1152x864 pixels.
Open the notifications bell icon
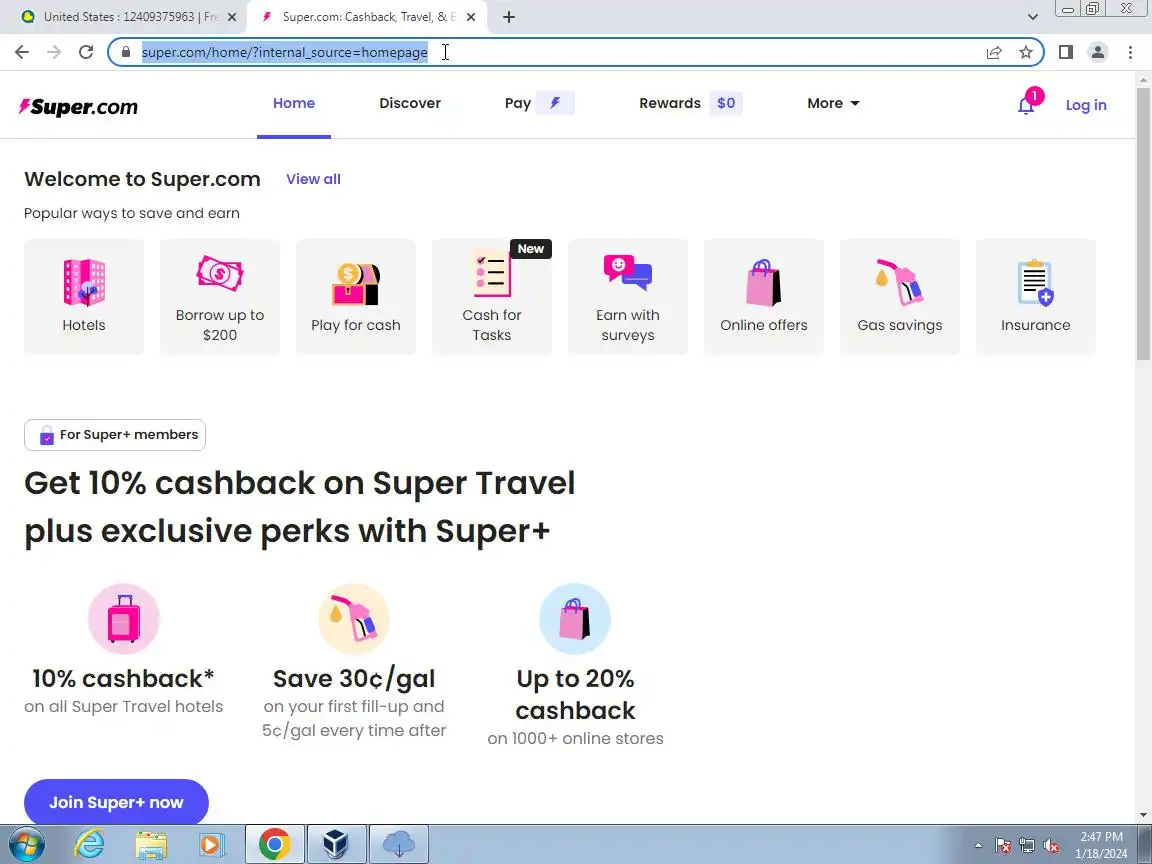(x=1026, y=105)
